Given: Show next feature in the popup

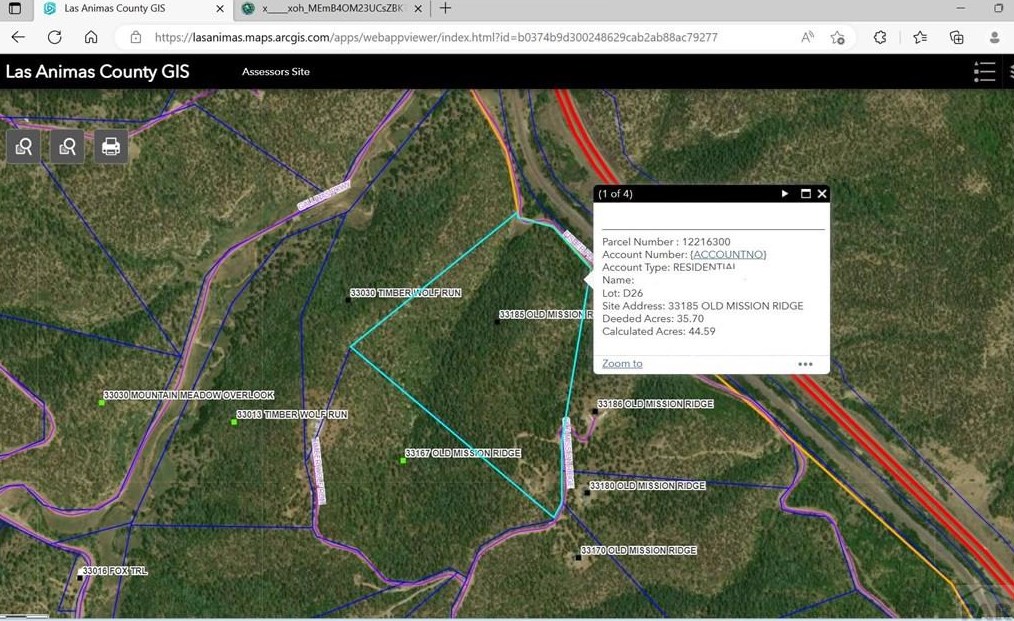Looking at the screenshot, I should pos(785,194).
